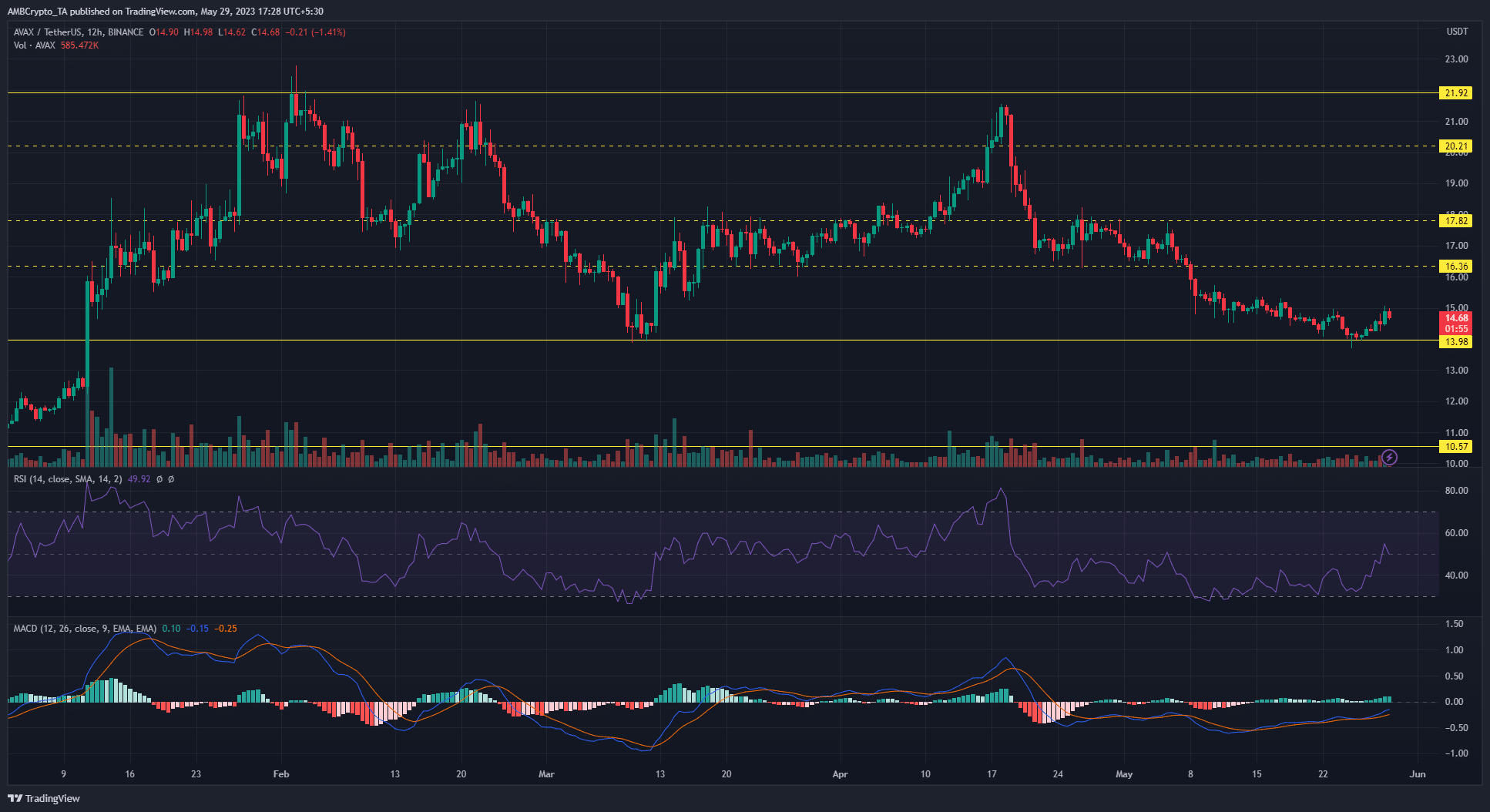Image resolution: width=1490 pixels, height=812 pixels.
Task: Click the 01:55 countdown timer label
Action: (1455, 329)
